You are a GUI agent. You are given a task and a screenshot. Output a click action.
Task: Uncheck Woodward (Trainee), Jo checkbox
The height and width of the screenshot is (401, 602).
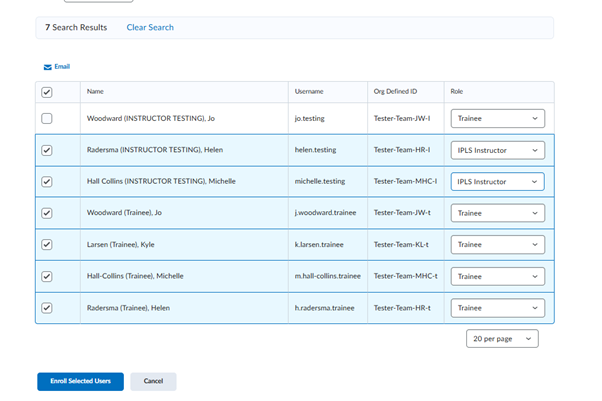pyautogui.click(x=47, y=213)
